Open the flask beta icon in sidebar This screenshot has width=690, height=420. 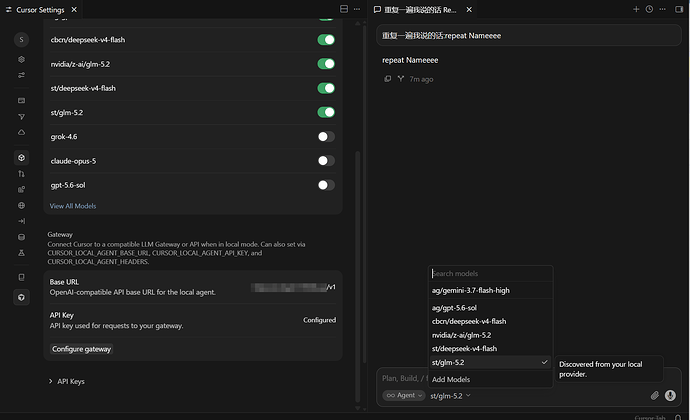(21, 253)
